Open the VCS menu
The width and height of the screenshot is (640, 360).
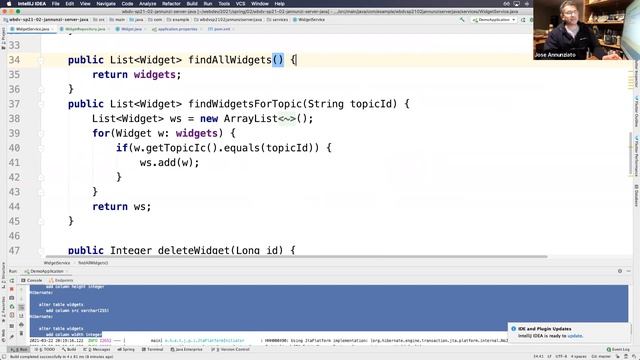click(240, 4)
